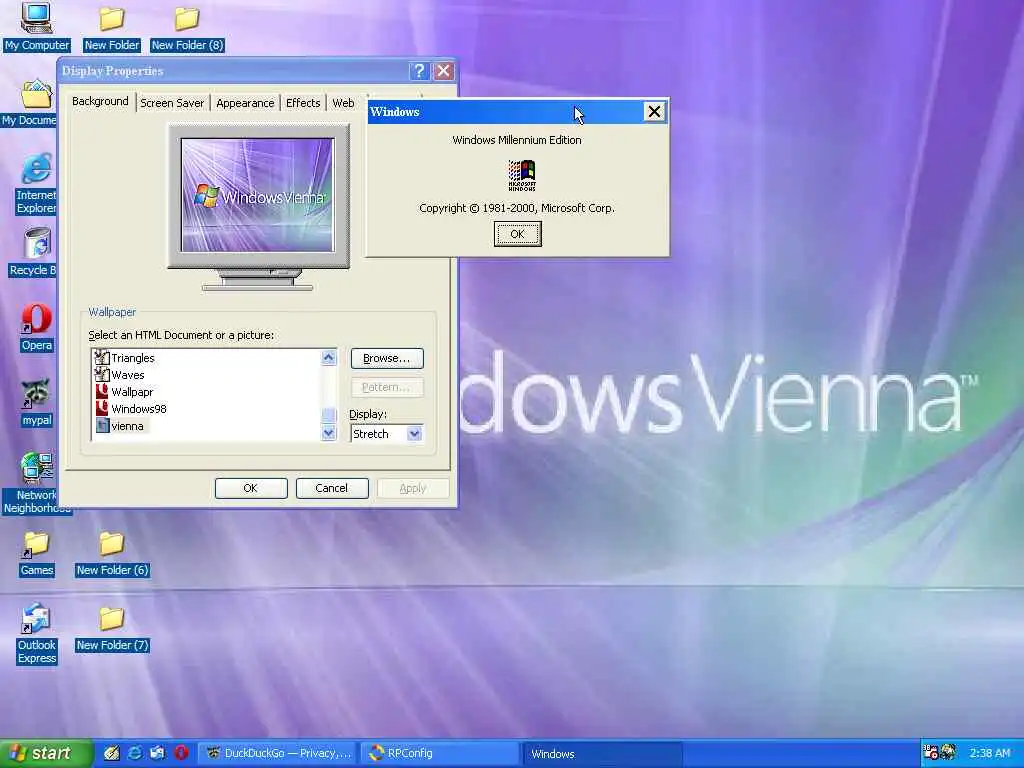
Task: Select Triangles wallpaper in list
Action: coord(133,358)
